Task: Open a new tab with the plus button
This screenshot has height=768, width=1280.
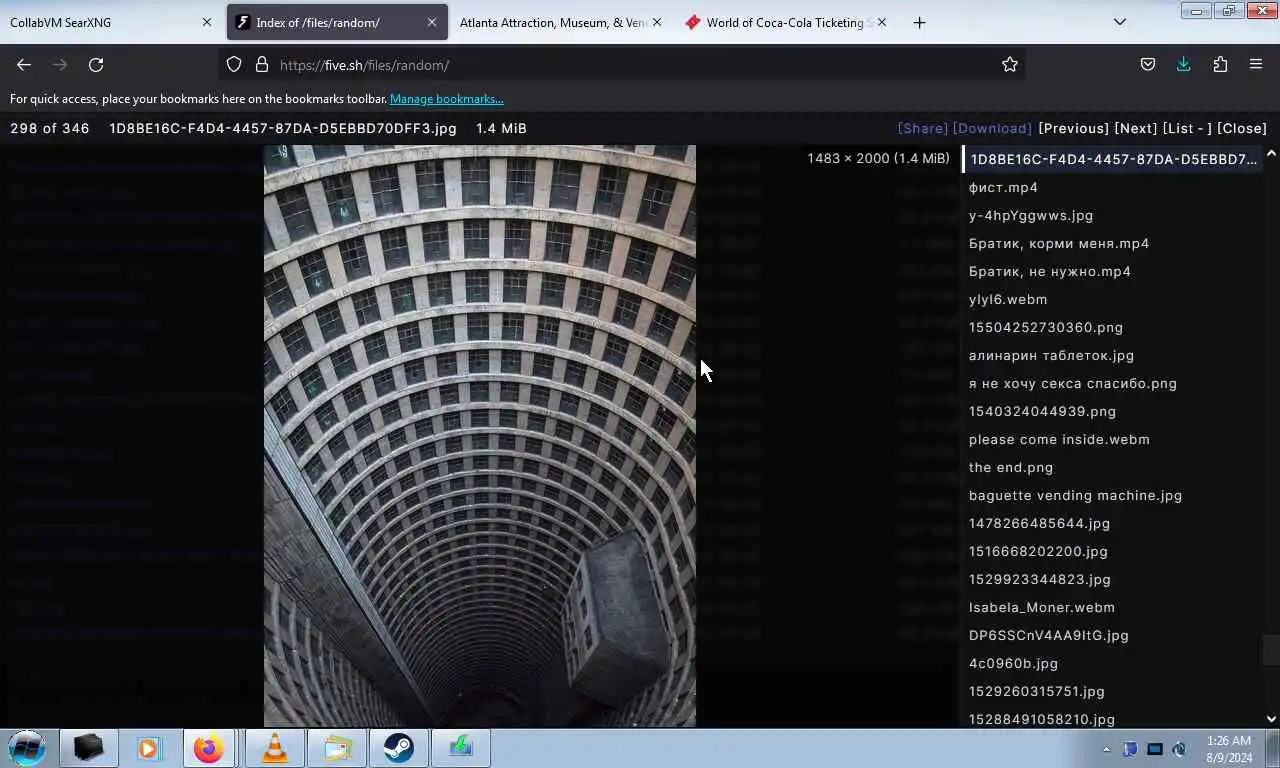Action: [919, 22]
